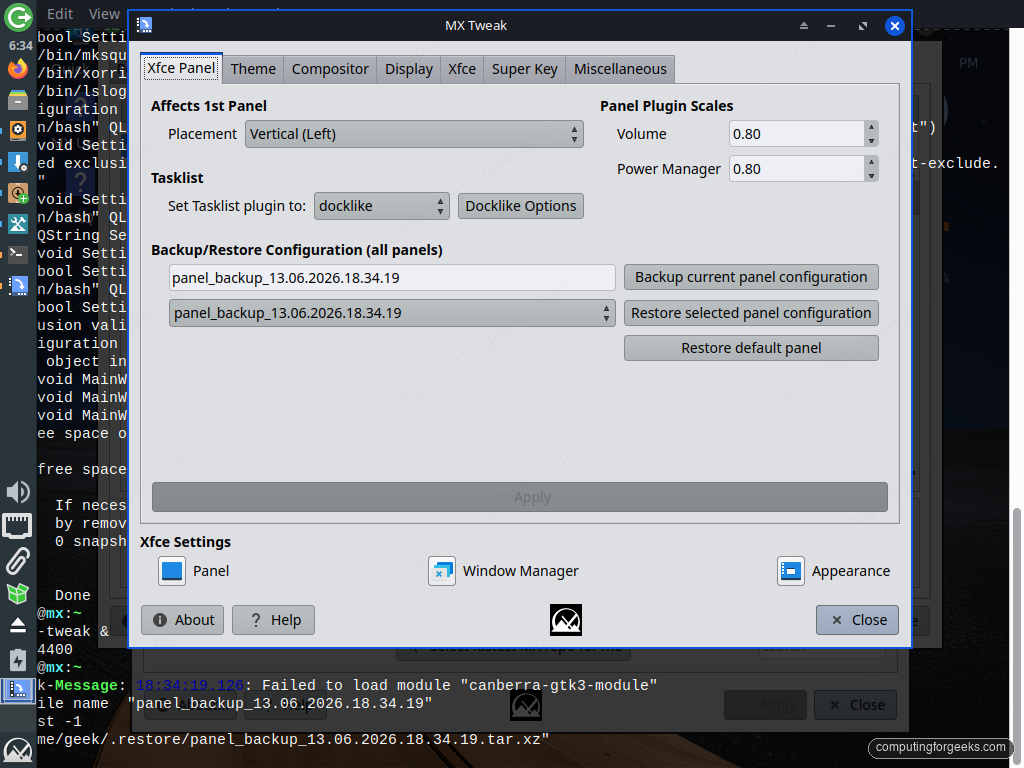Image resolution: width=1024 pixels, height=768 pixels.
Task: Switch to the Xfce Panel tab
Action: click(181, 68)
